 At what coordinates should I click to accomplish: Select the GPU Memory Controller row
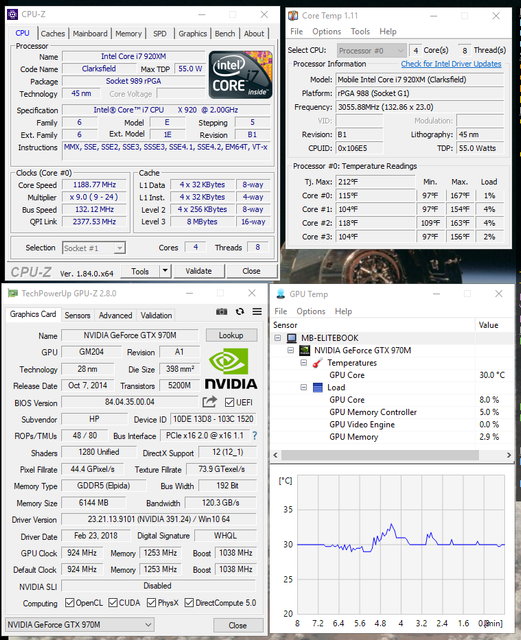pyautogui.click(x=391, y=412)
